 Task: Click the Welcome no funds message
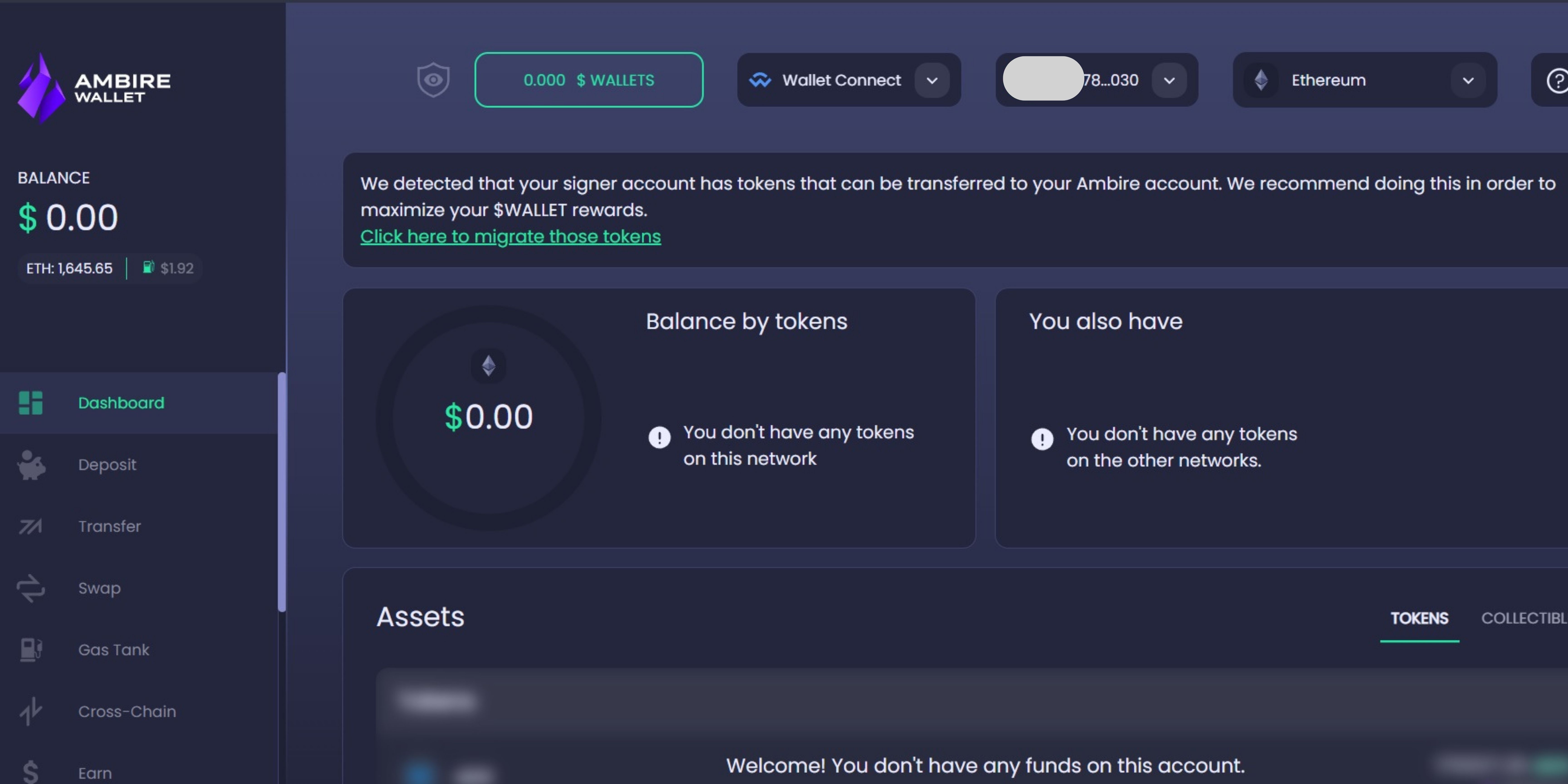click(x=985, y=766)
